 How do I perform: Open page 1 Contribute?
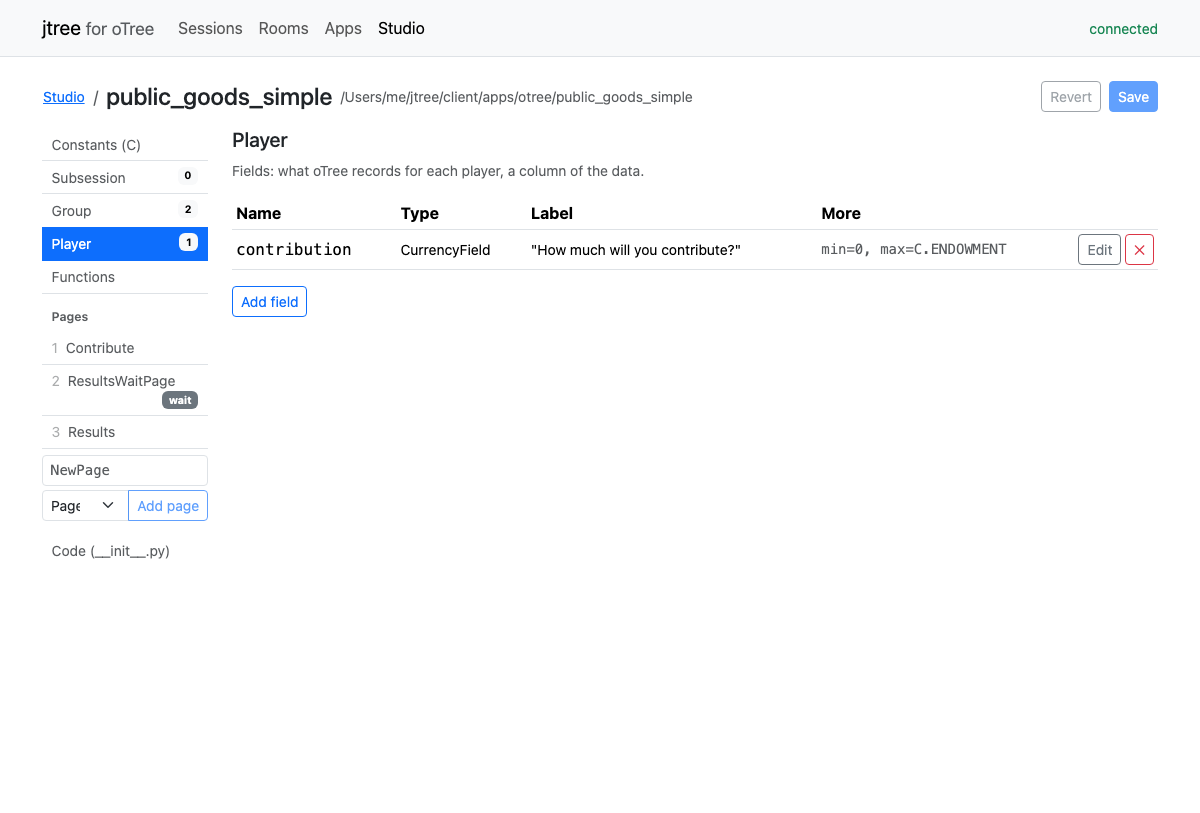coord(125,348)
